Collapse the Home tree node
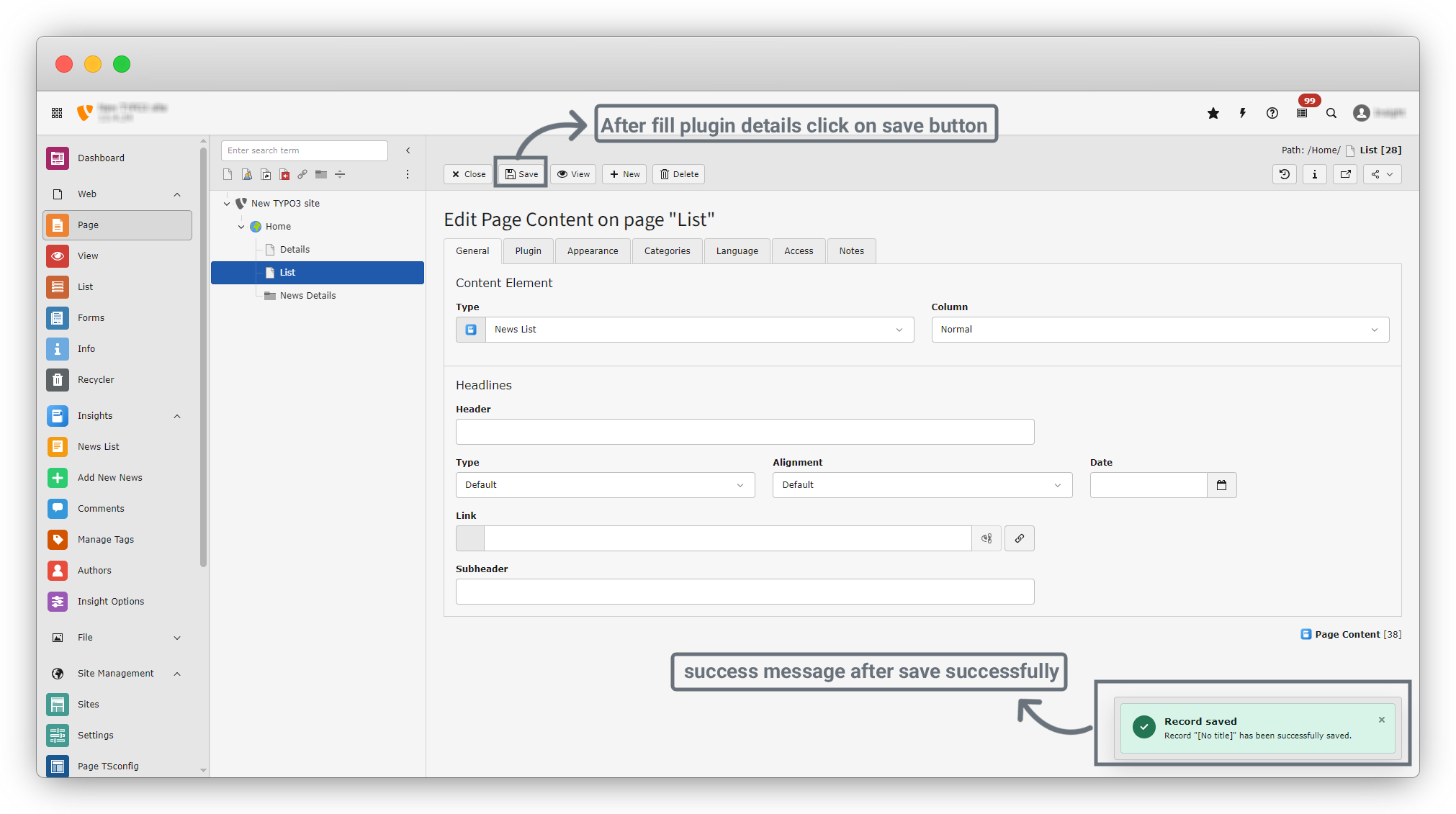Image resolution: width=1456 pixels, height=814 pixels. [241, 227]
